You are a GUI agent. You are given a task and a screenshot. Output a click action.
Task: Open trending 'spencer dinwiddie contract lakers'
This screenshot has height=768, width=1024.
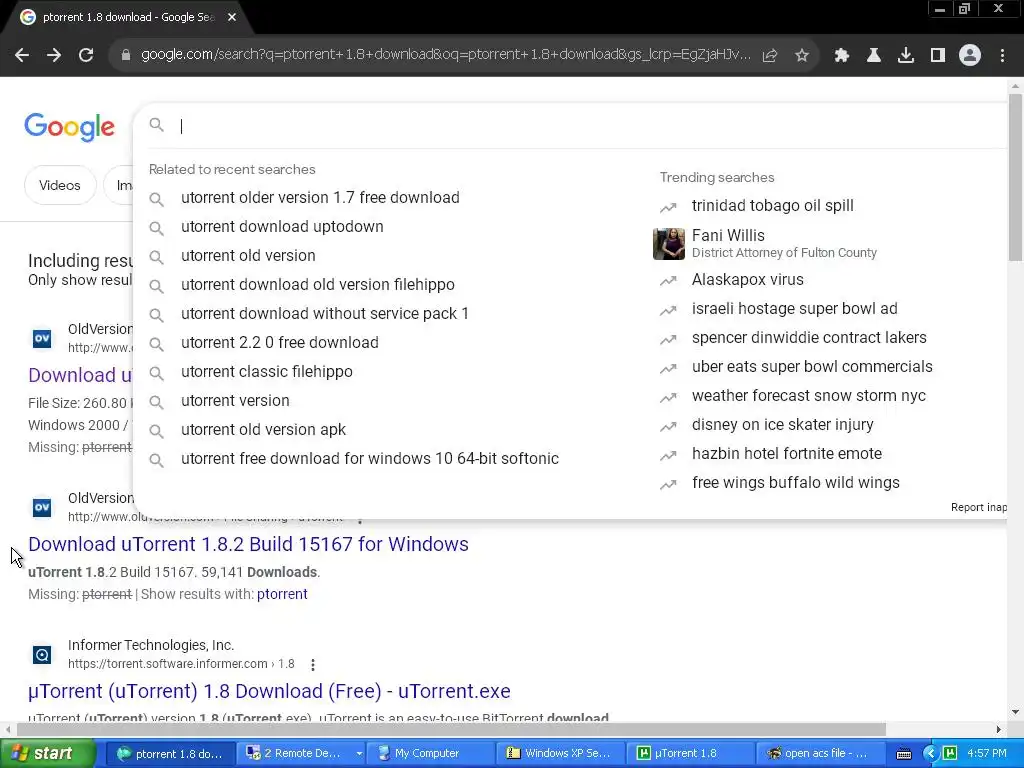click(x=809, y=338)
